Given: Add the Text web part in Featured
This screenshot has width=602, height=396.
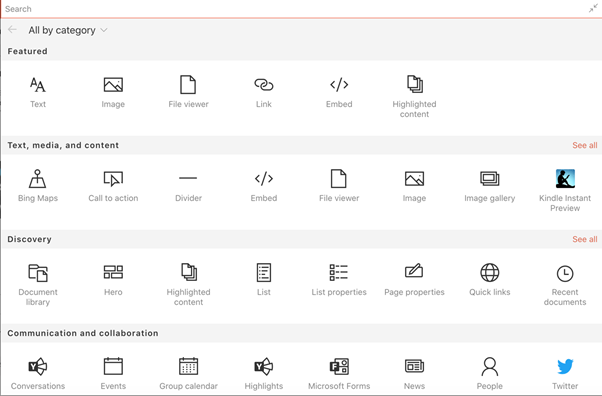Looking at the screenshot, I should point(38,93).
